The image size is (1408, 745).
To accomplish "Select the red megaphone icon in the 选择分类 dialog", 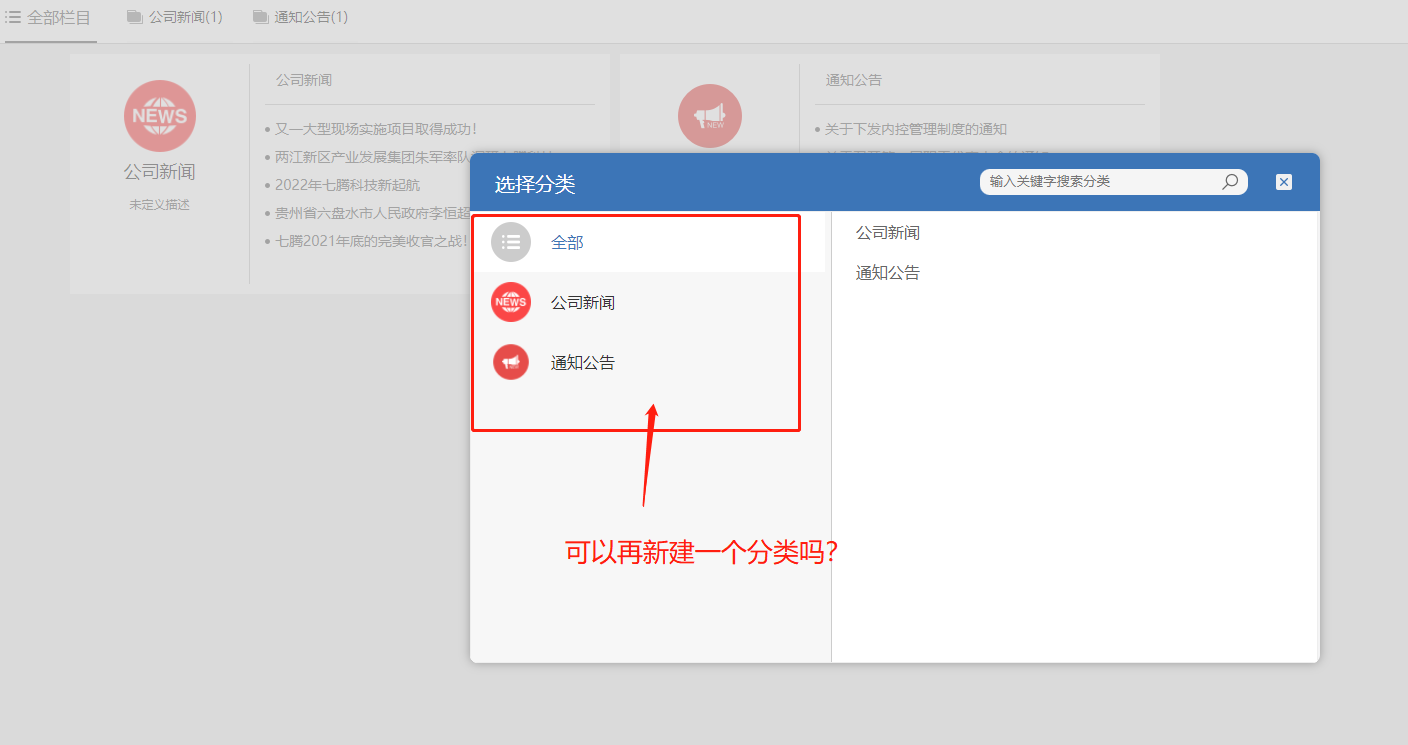I will click(511, 362).
